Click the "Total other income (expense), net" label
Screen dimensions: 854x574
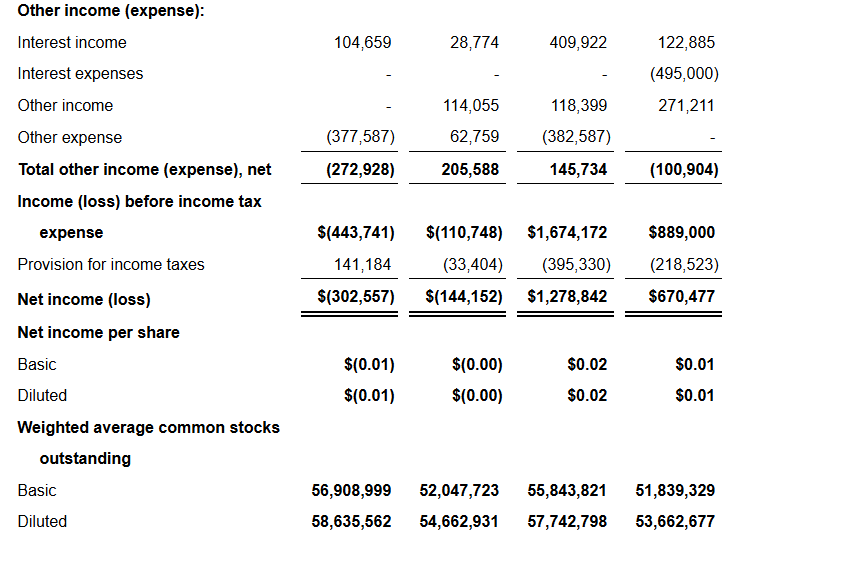[x=145, y=170]
